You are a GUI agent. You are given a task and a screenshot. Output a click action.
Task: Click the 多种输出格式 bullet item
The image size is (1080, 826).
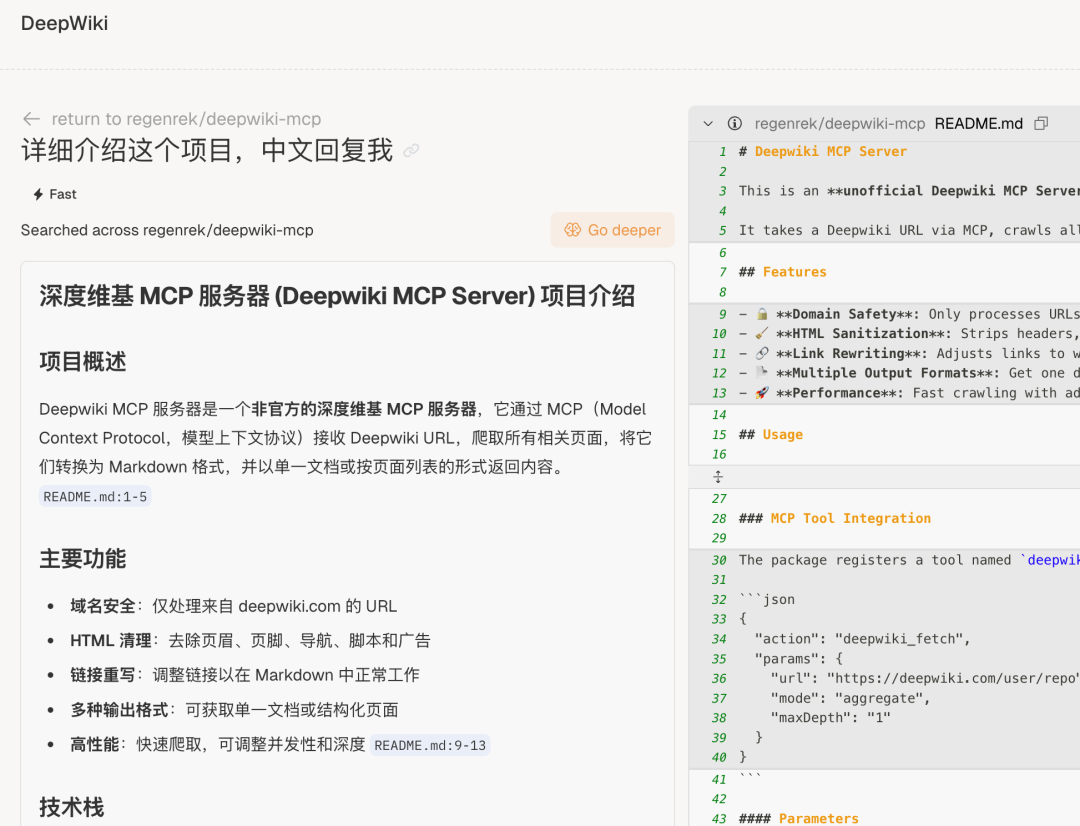234,710
